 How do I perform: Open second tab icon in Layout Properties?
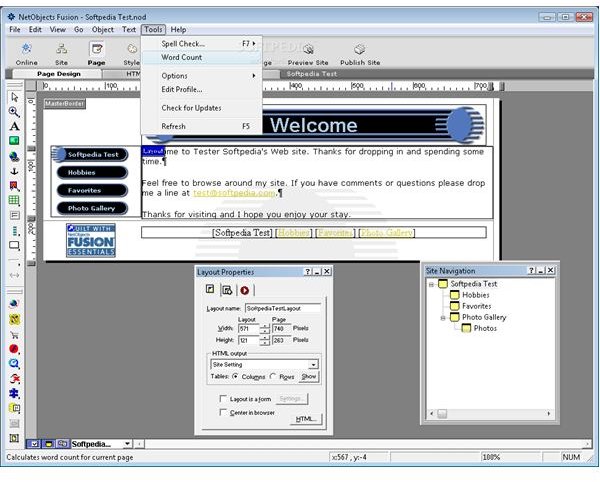(x=227, y=290)
